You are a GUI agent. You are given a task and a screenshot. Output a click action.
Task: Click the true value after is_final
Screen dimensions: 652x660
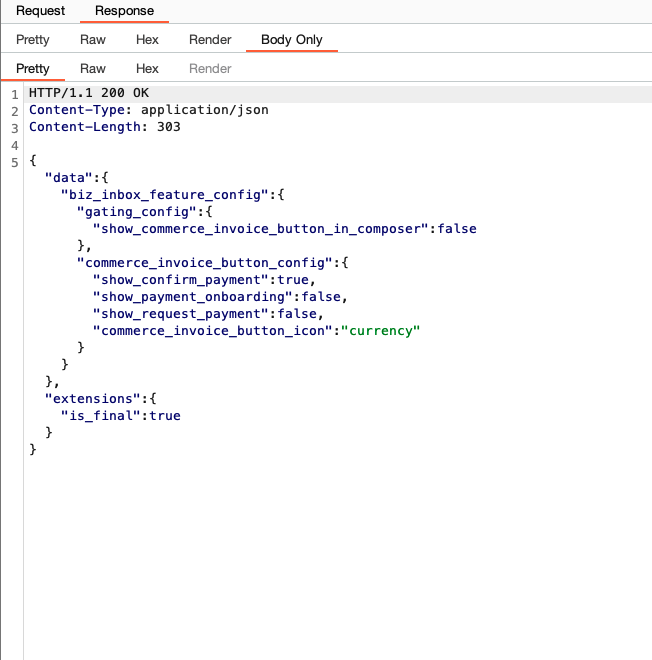point(165,416)
